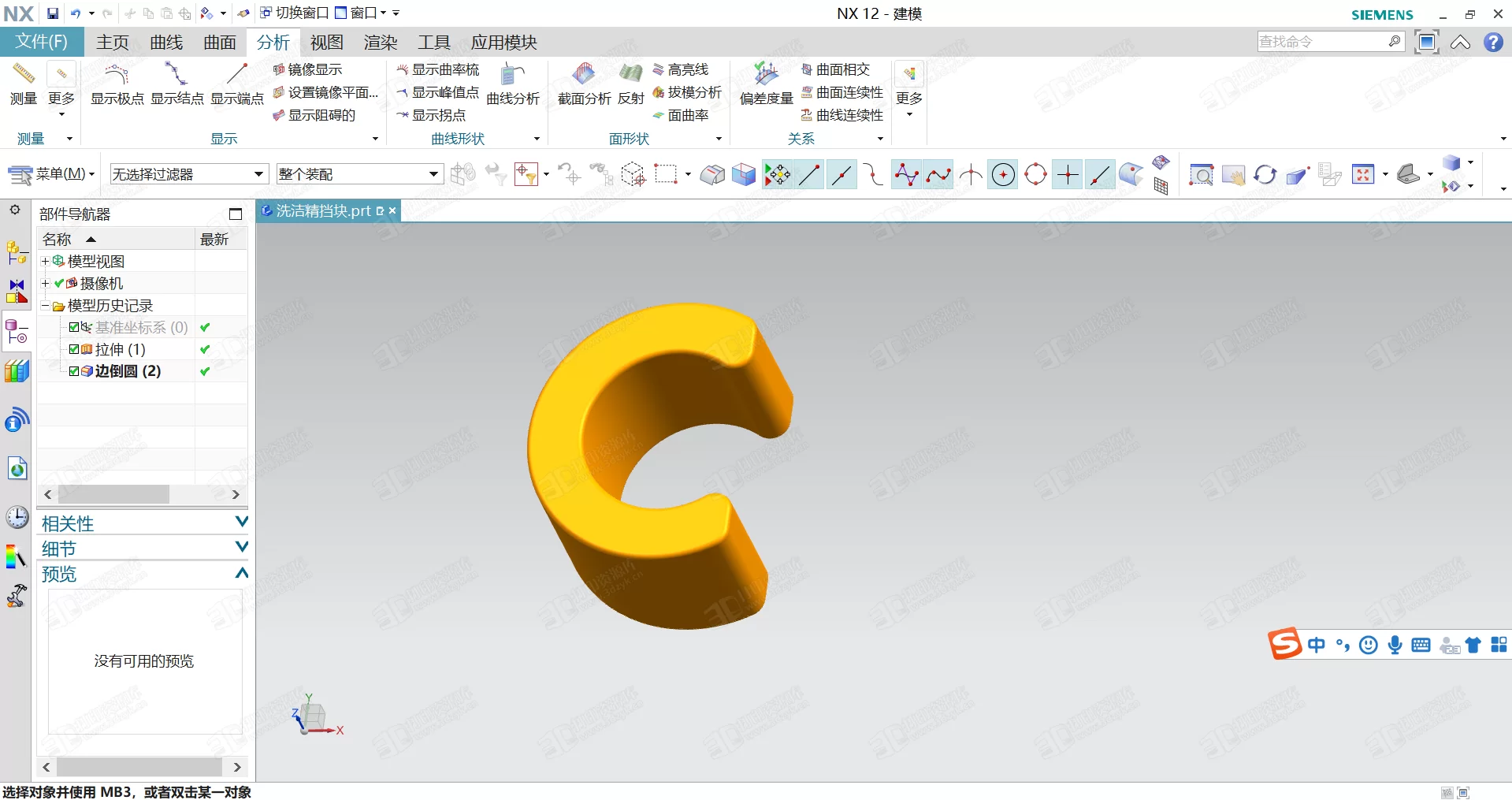The image size is (1512, 800).
Task: Open the Reuse Library books icon
Action: point(17,370)
